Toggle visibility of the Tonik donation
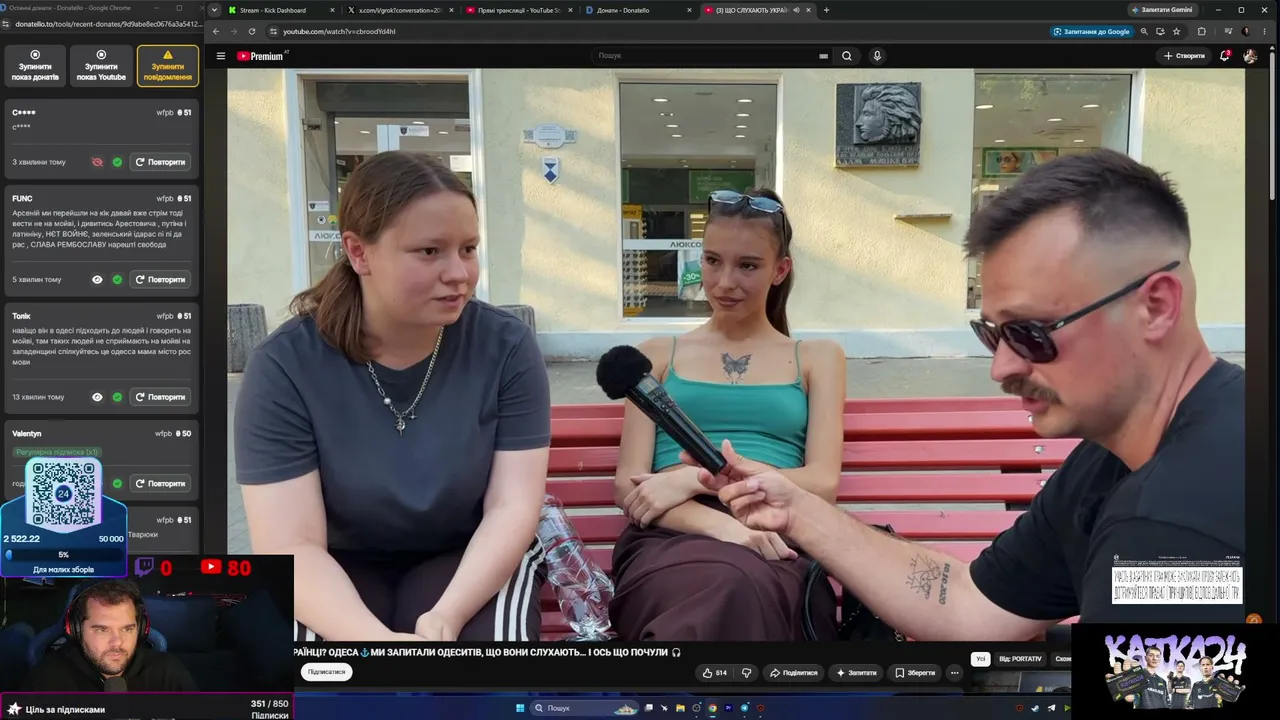Image resolution: width=1280 pixels, height=720 pixels. 97,397
